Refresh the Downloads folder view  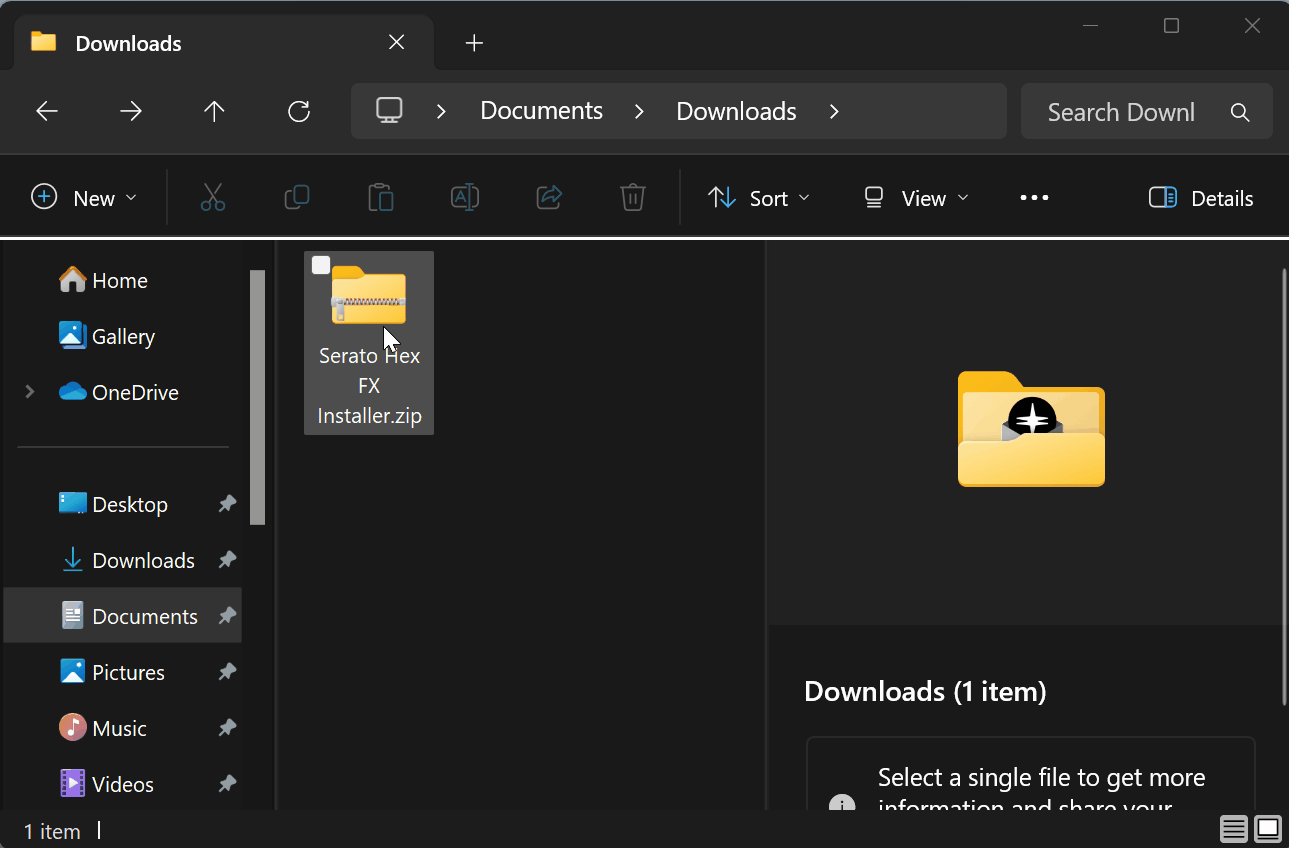299,111
